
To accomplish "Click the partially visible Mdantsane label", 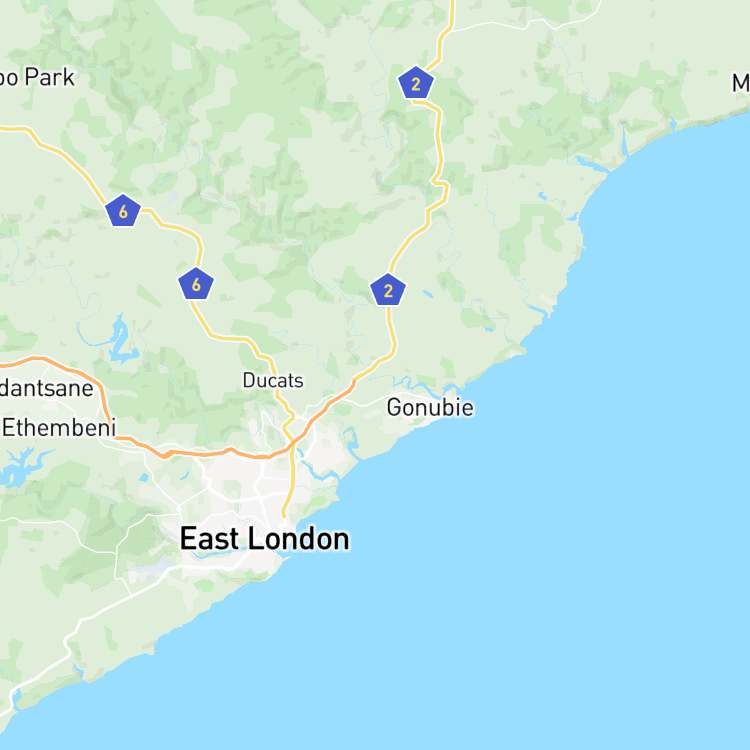I will [46, 388].
